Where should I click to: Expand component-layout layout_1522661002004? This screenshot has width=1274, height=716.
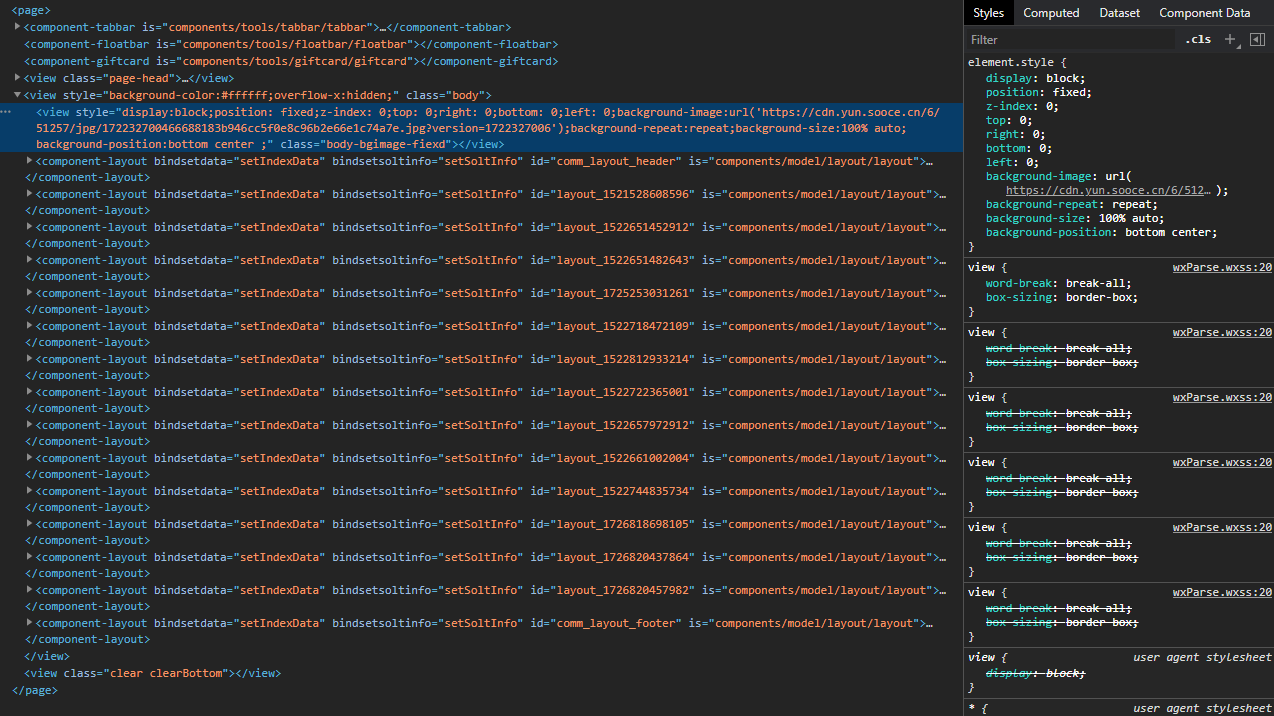pyautogui.click(x=30, y=457)
